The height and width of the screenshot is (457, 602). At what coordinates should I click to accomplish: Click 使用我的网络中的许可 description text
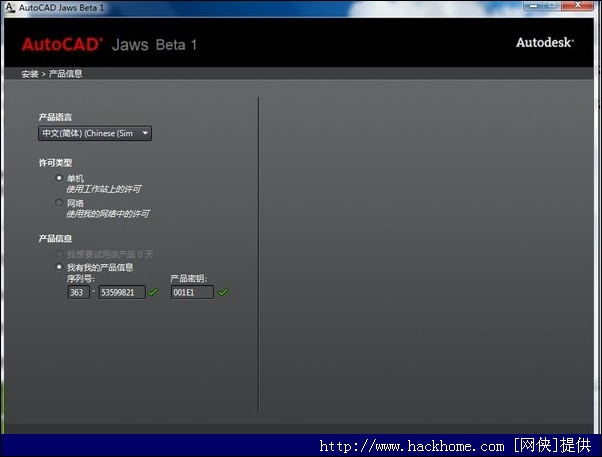[x=108, y=214]
